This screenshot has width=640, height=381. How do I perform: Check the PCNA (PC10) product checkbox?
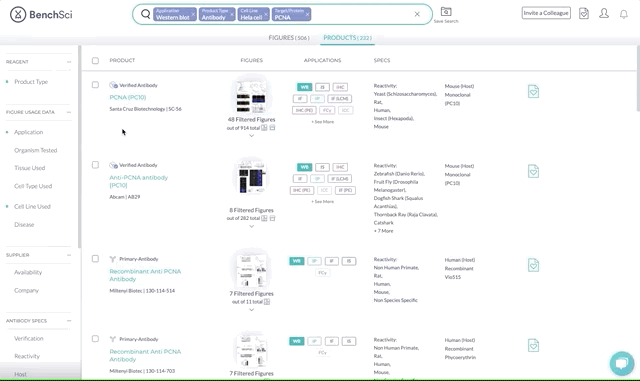click(95, 85)
